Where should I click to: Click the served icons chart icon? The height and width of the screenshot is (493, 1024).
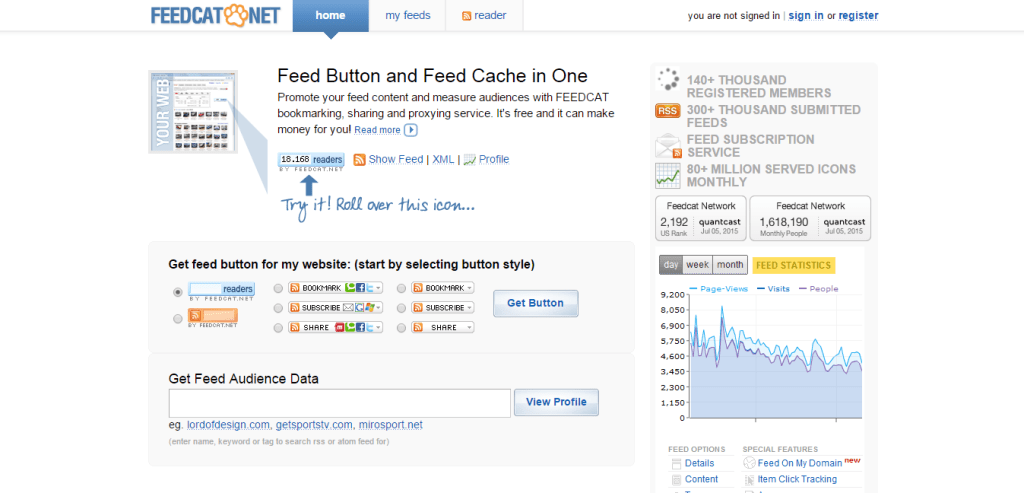coord(668,176)
